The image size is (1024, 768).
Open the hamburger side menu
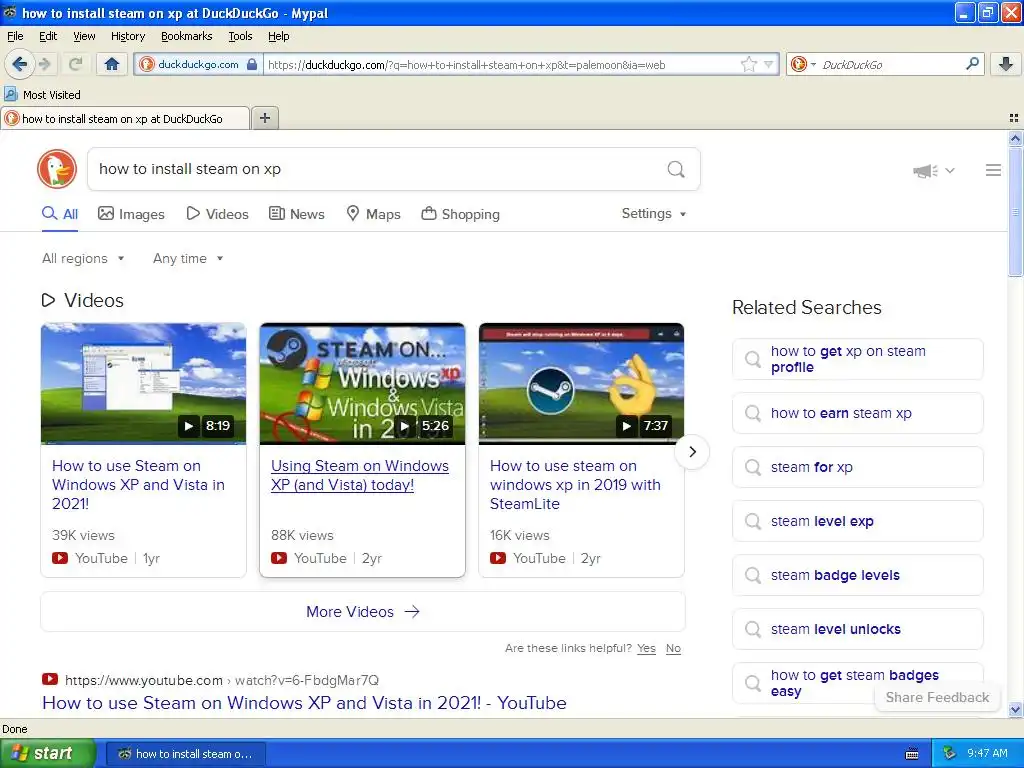pos(993,170)
